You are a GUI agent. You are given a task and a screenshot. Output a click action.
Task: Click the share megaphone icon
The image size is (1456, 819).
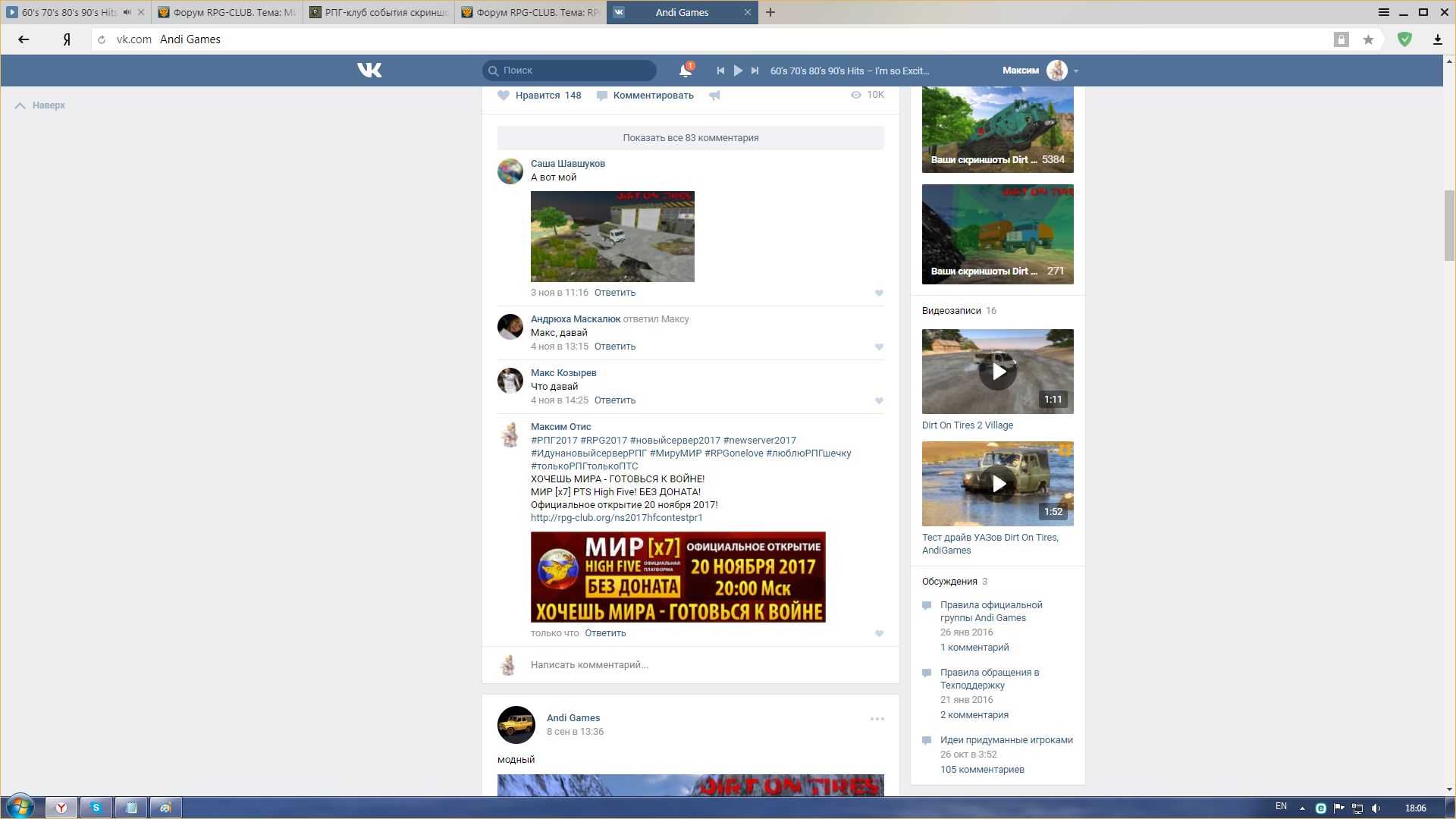tap(714, 96)
